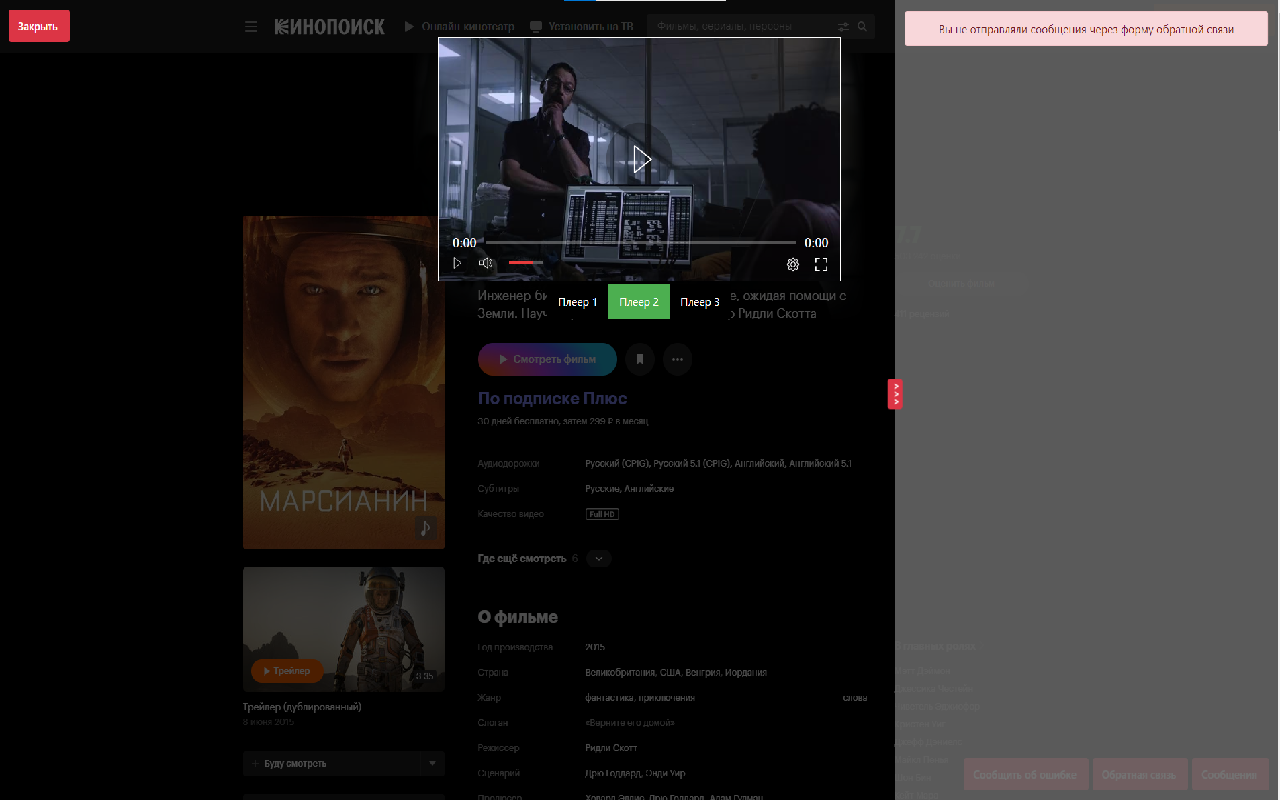Click the КИНОПОИСК logo
This screenshot has height=800, width=1280.
pos(329,27)
